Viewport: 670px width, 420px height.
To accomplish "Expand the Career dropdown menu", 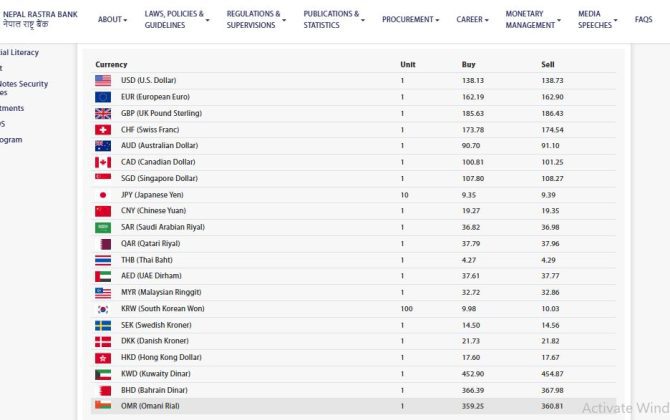I will tap(472, 20).
